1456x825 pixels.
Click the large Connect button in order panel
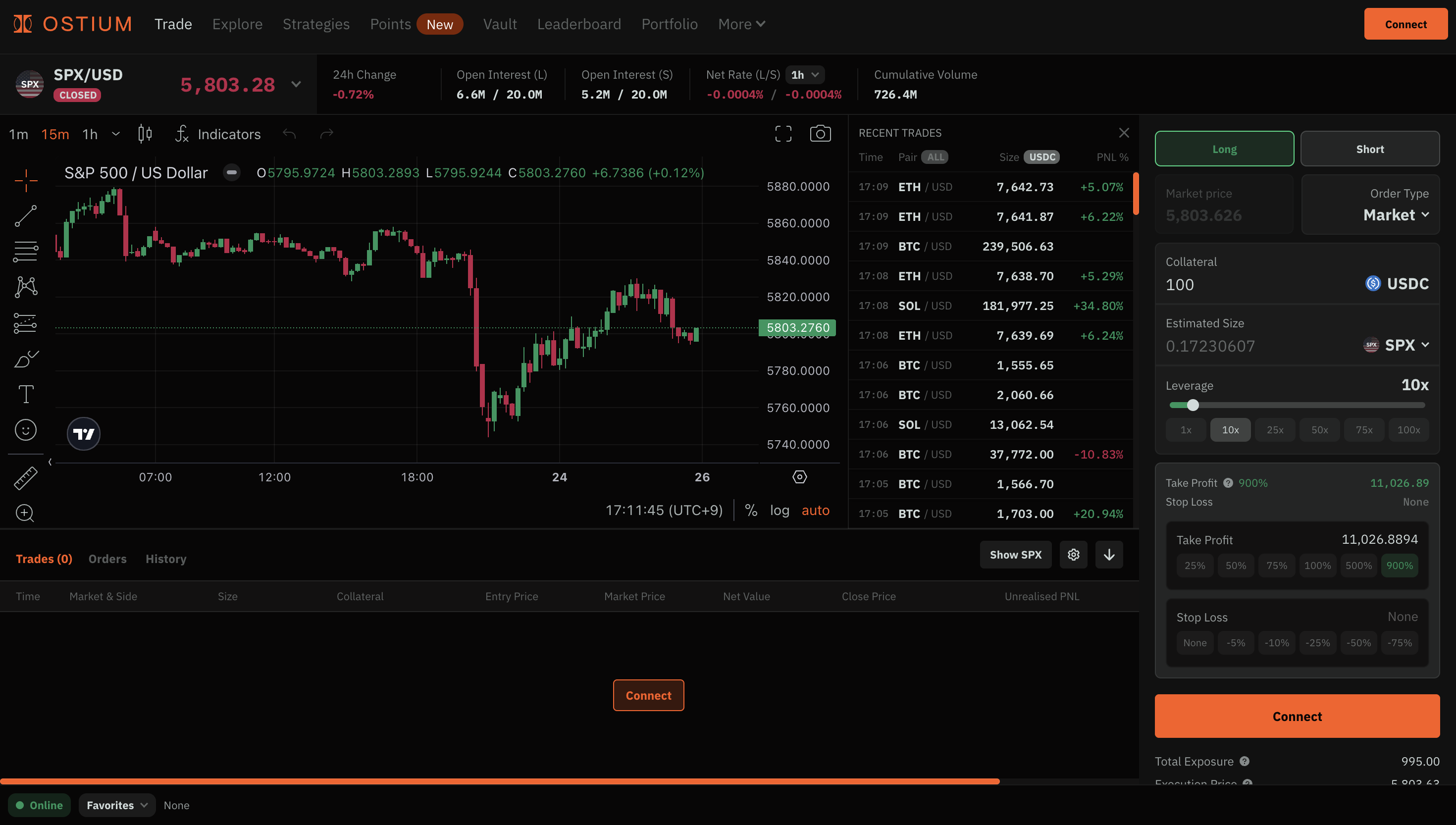1297,716
